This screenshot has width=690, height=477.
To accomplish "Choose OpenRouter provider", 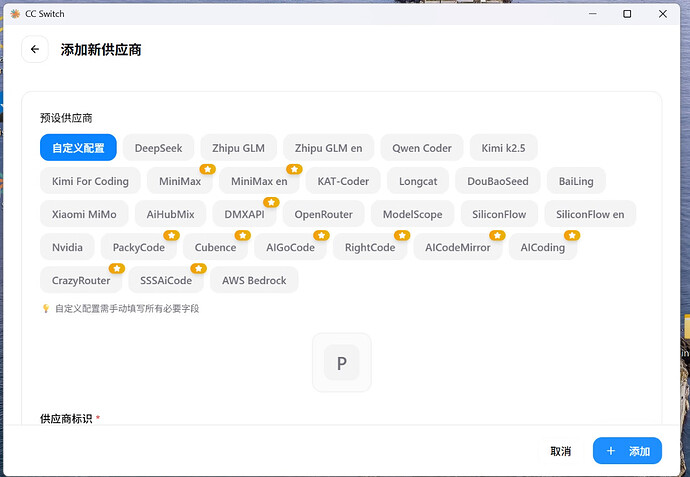I will (x=323, y=214).
